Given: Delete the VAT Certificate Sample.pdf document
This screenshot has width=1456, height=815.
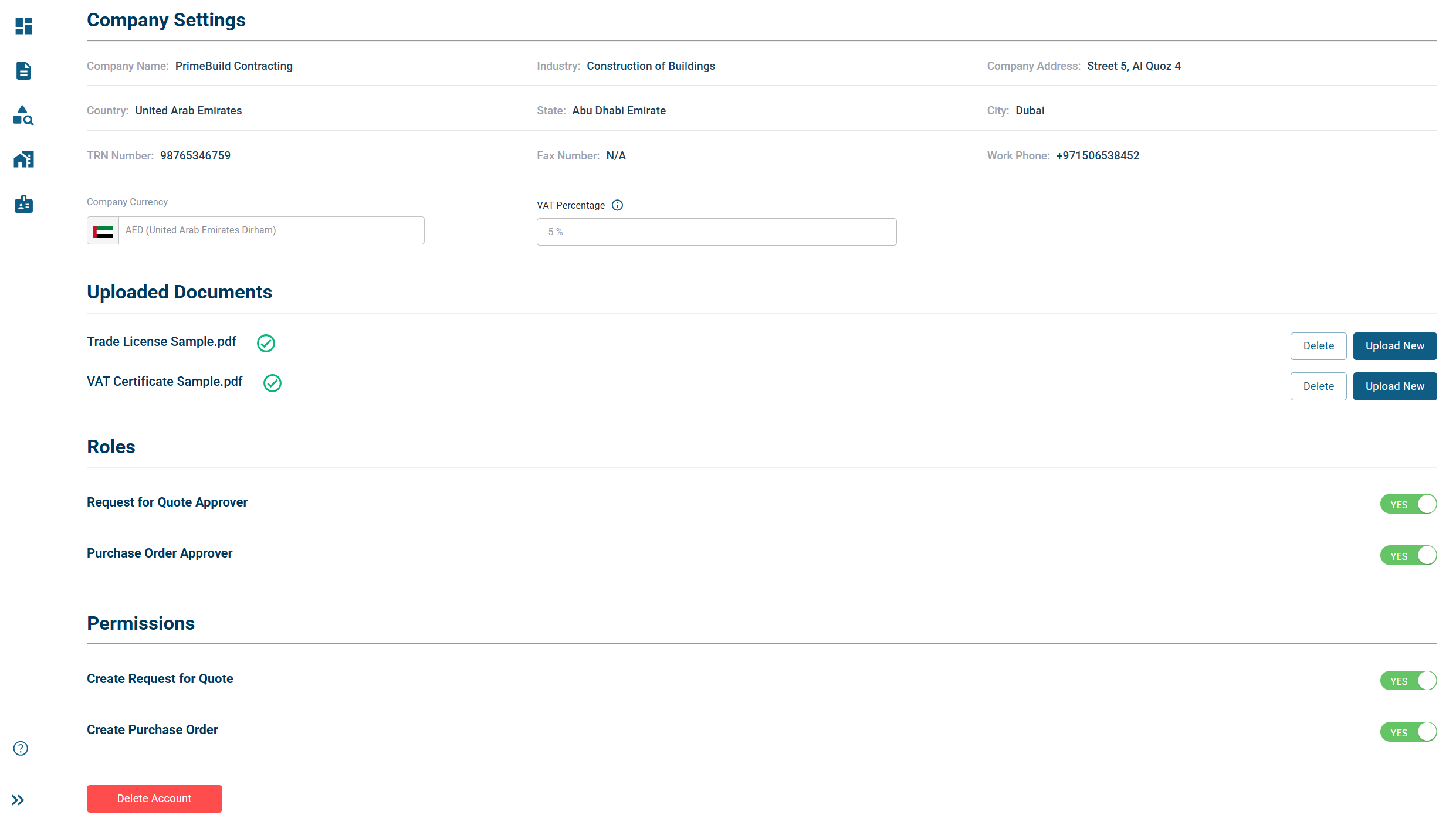Looking at the screenshot, I should (1318, 386).
